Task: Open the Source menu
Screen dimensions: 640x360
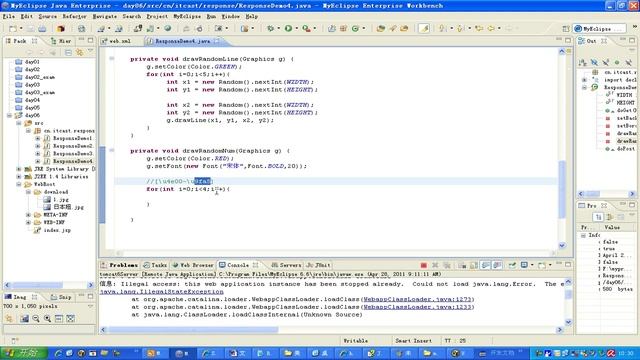Action: (48, 16)
